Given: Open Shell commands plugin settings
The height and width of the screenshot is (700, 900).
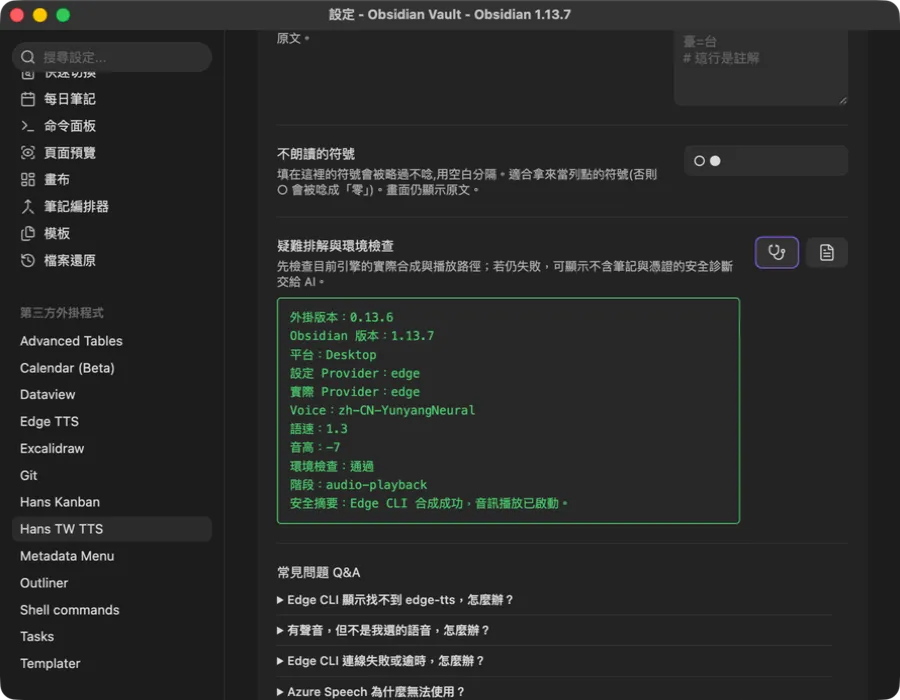Looking at the screenshot, I should [112, 610].
